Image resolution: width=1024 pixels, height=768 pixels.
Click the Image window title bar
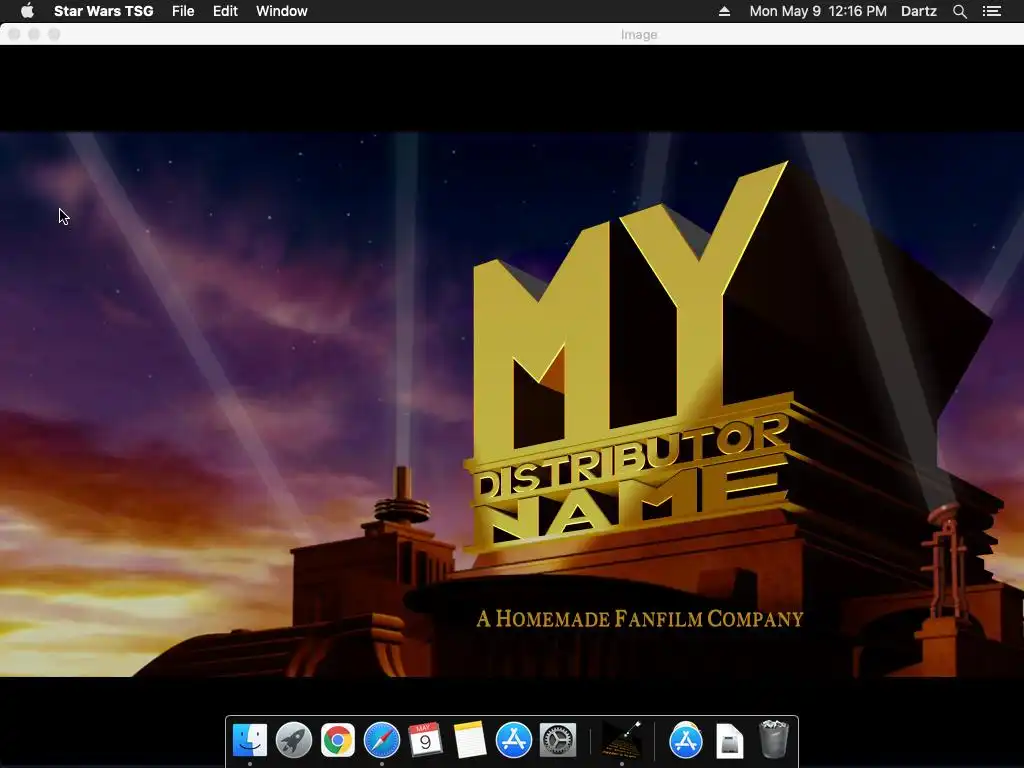[512, 34]
